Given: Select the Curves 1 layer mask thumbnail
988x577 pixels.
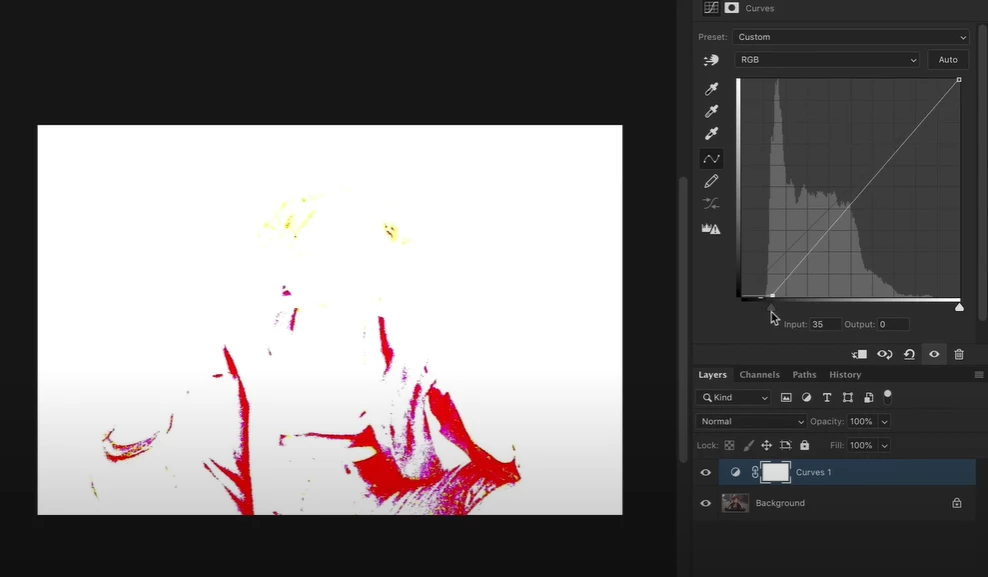Looking at the screenshot, I should 775,472.
